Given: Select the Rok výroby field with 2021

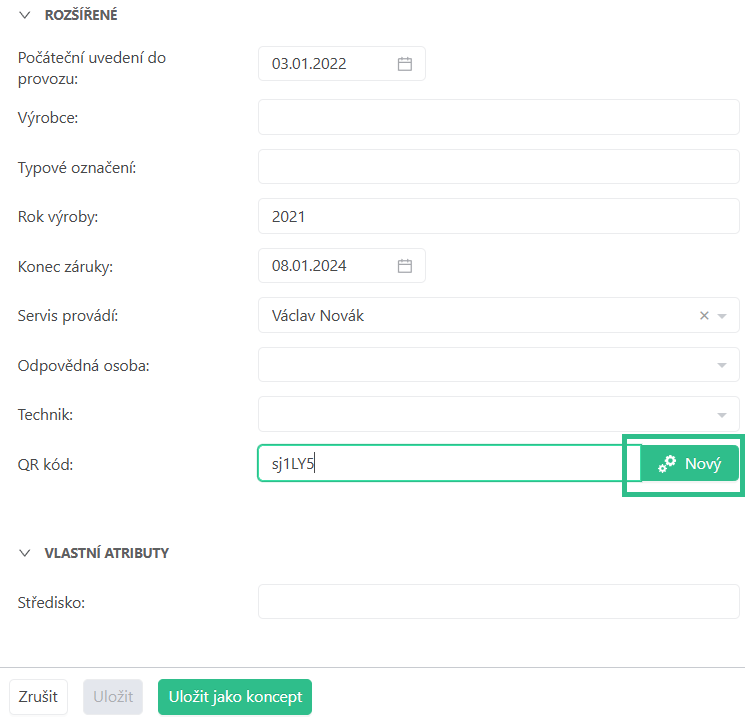Looking at the screenshot, I should (498, 216).
